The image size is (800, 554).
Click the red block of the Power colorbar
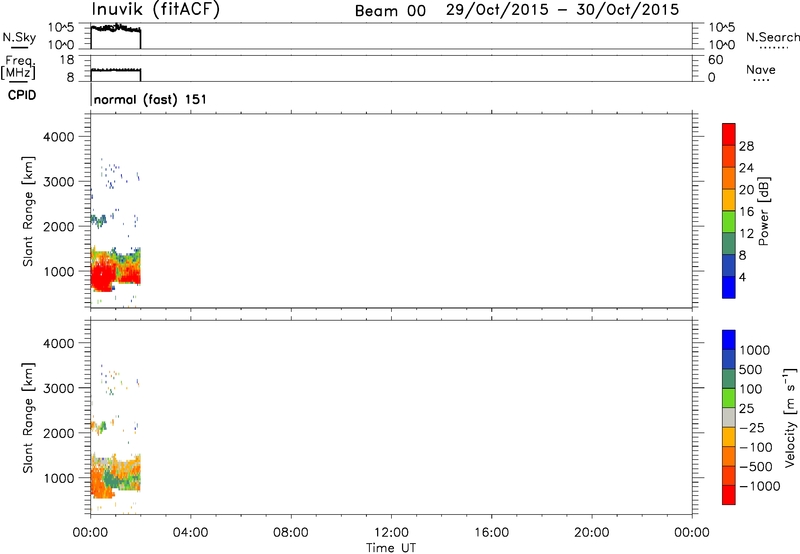pyautogui.click(x=729, y=134)
